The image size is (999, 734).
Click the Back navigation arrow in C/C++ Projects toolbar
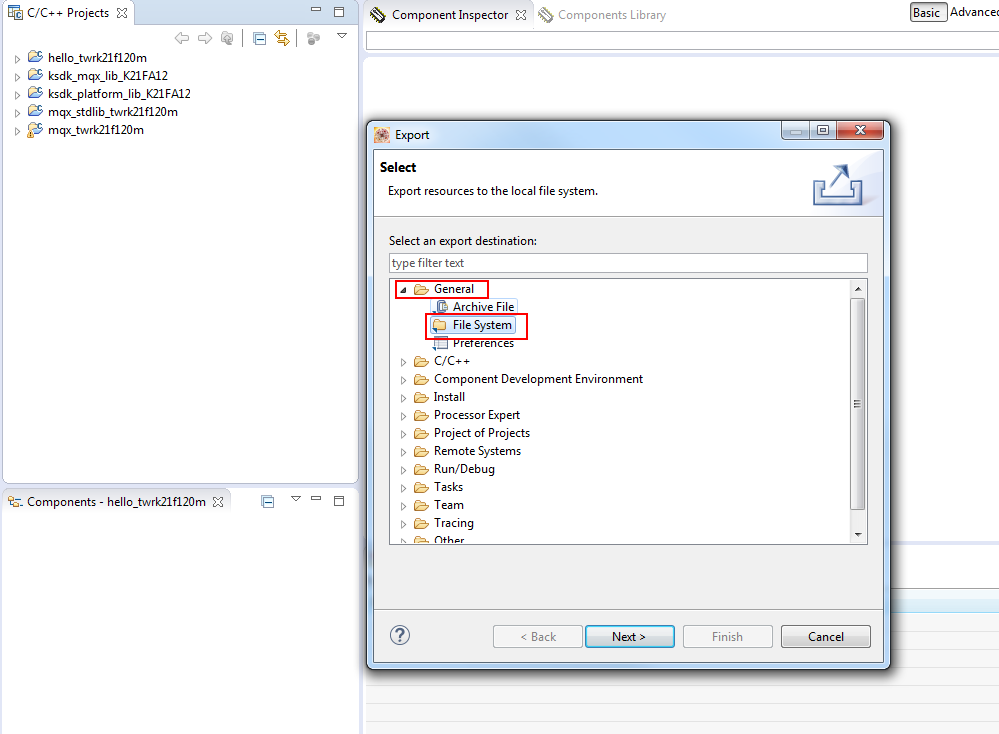point(182,38)
